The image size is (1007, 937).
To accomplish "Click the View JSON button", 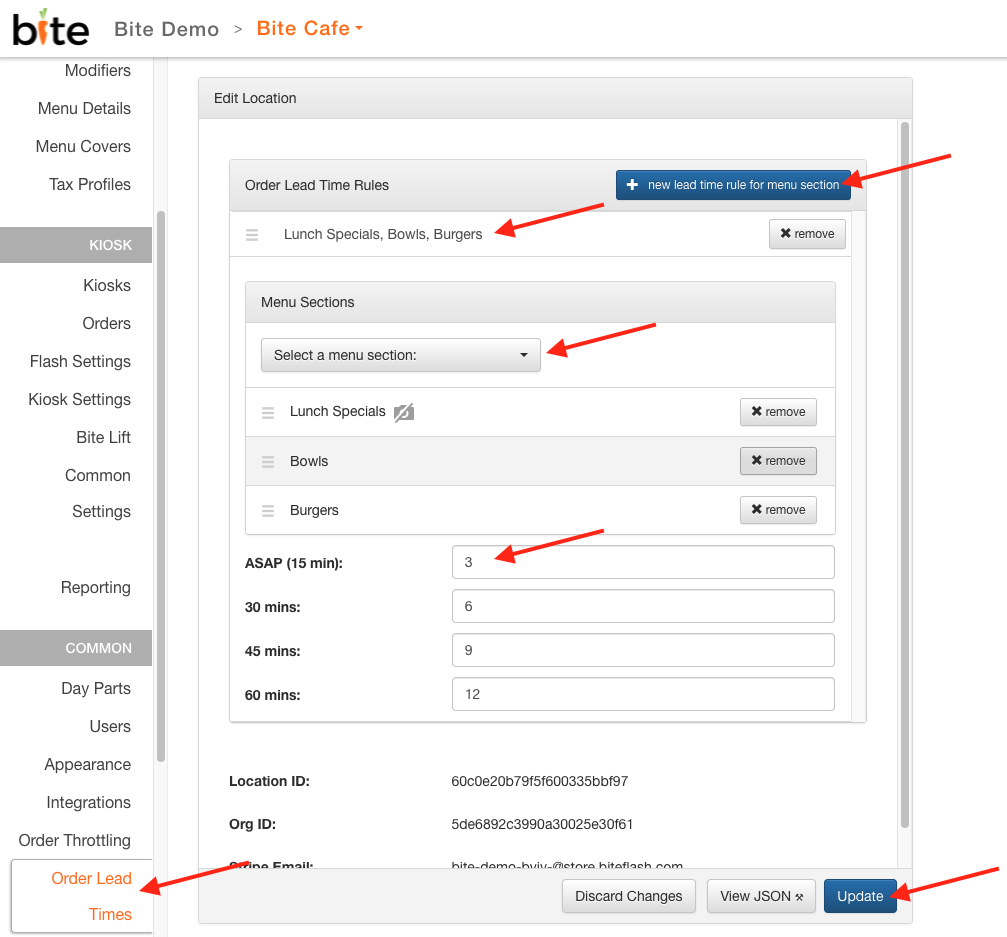I will [x=761, y=896].
